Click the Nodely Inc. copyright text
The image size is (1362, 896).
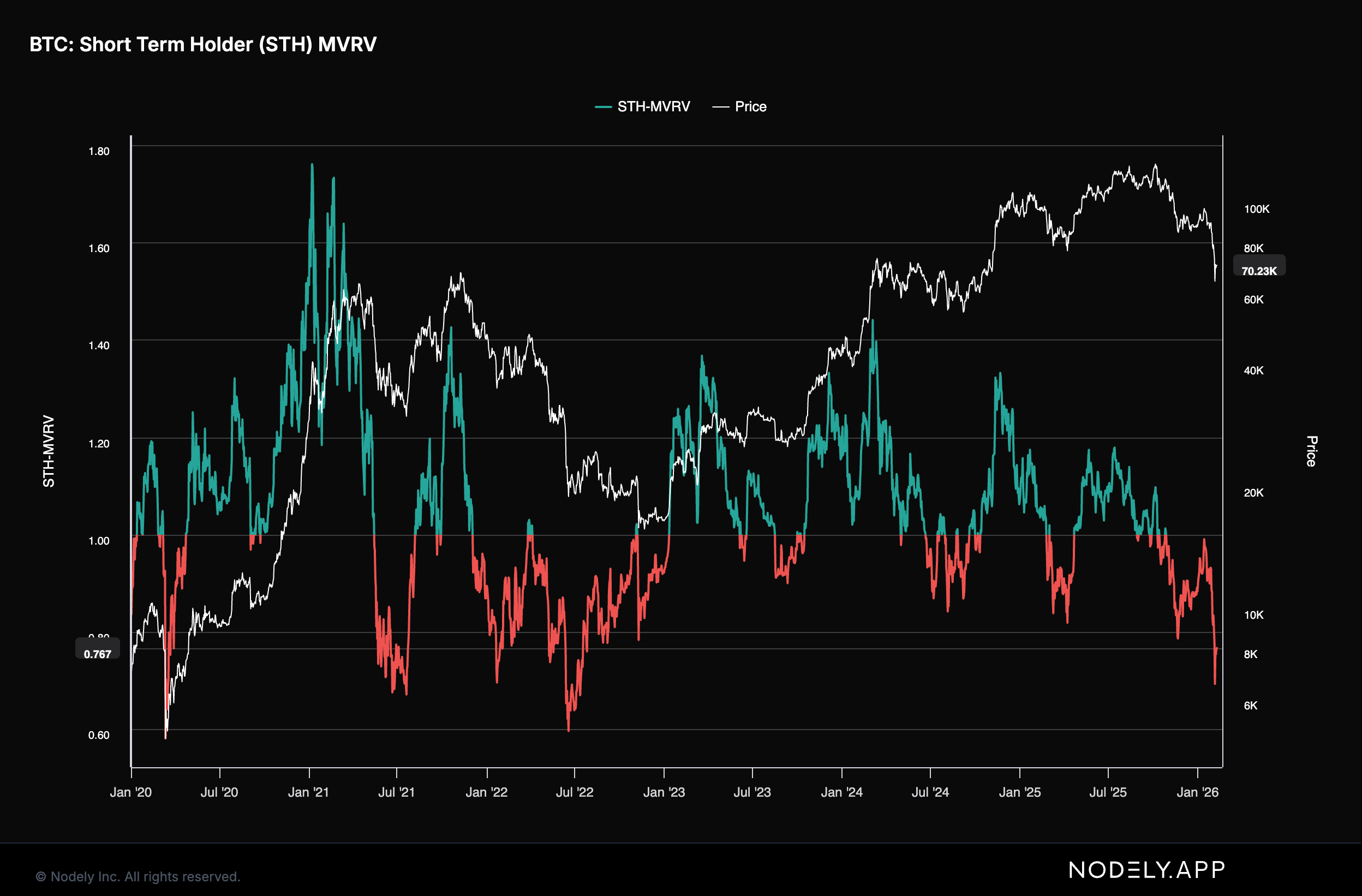[x=138, y=876]
